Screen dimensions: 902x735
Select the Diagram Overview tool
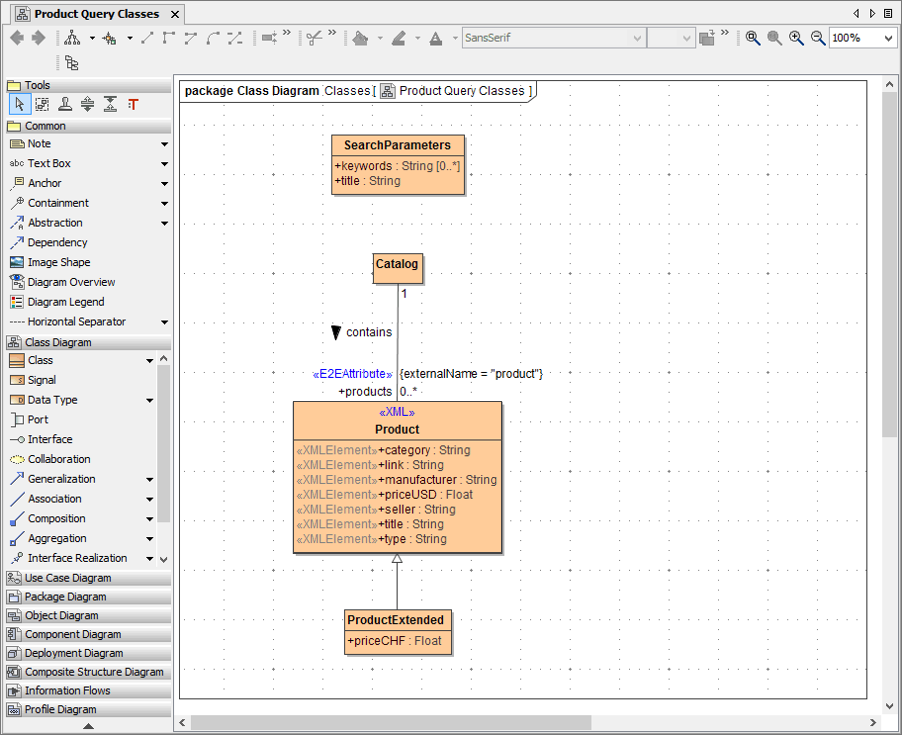[71, 282]
